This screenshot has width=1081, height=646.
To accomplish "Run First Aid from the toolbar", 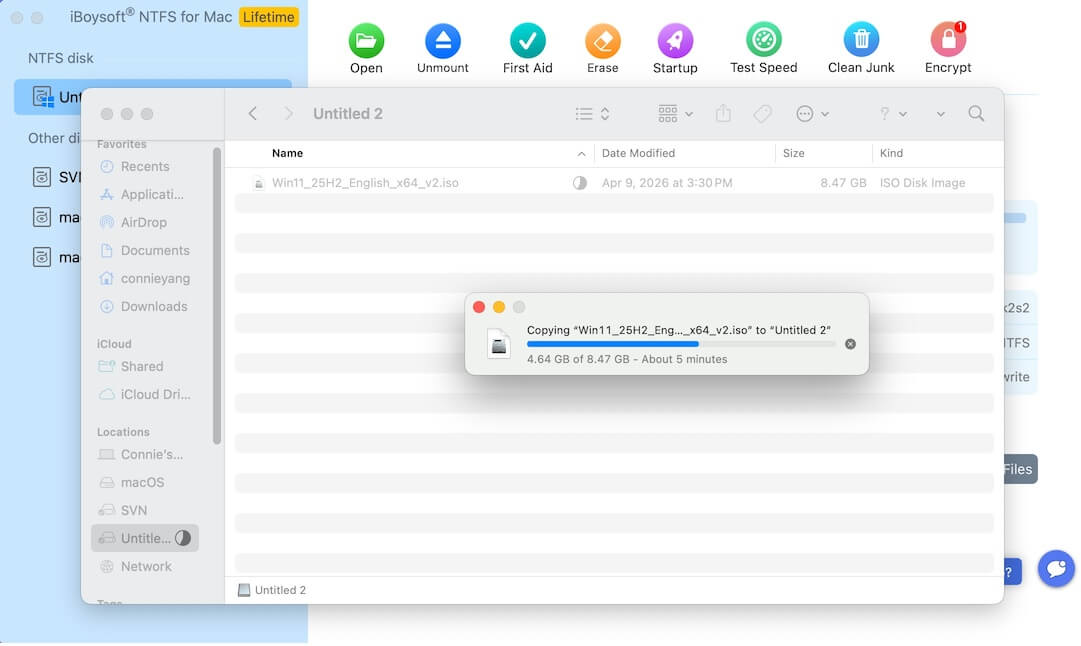I will pyautogui.click(x=527, y=41).
